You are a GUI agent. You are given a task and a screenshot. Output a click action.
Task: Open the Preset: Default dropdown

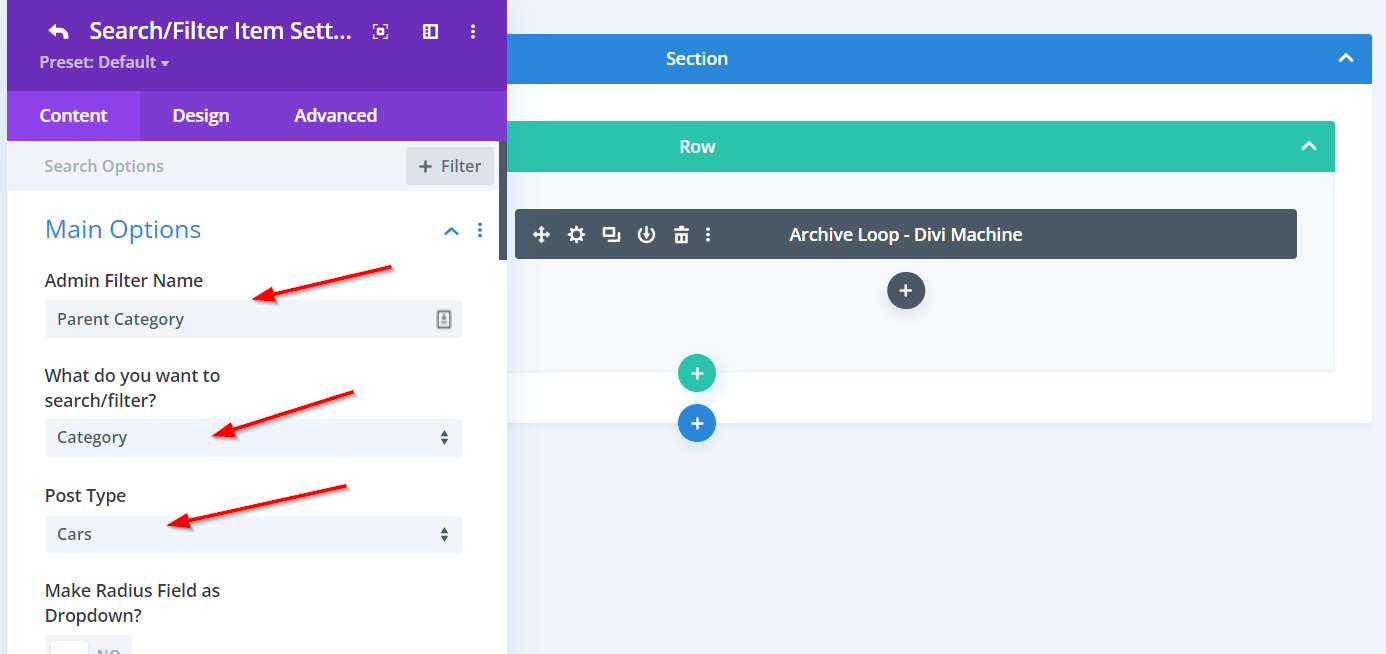tap(104, 62)
